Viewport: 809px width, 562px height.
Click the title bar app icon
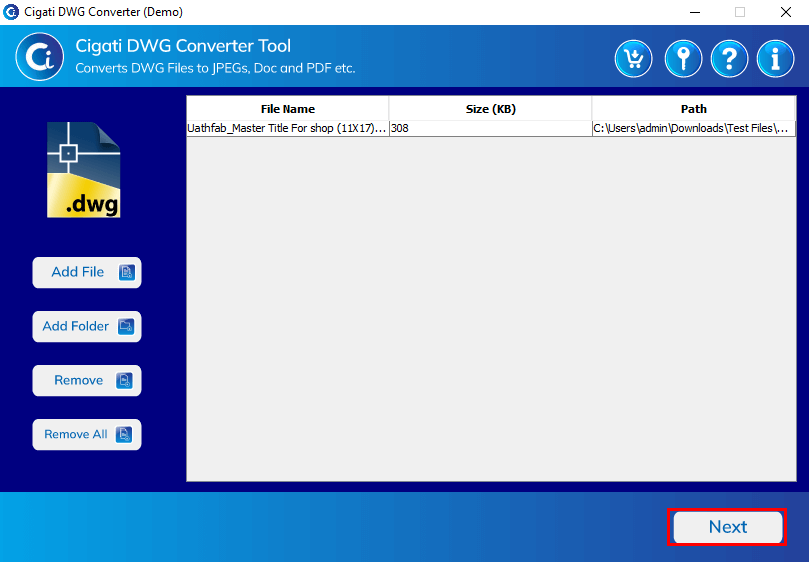click(x=11, y=12)
